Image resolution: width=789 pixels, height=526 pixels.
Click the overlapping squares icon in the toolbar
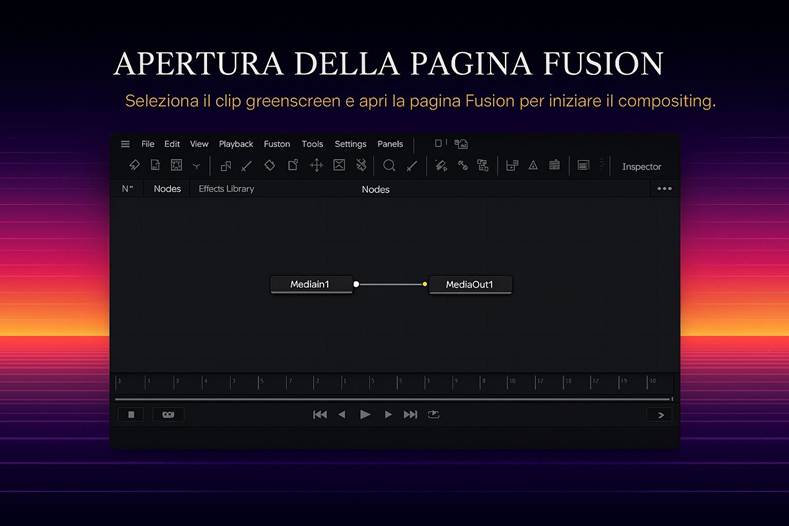click(226, 166)
